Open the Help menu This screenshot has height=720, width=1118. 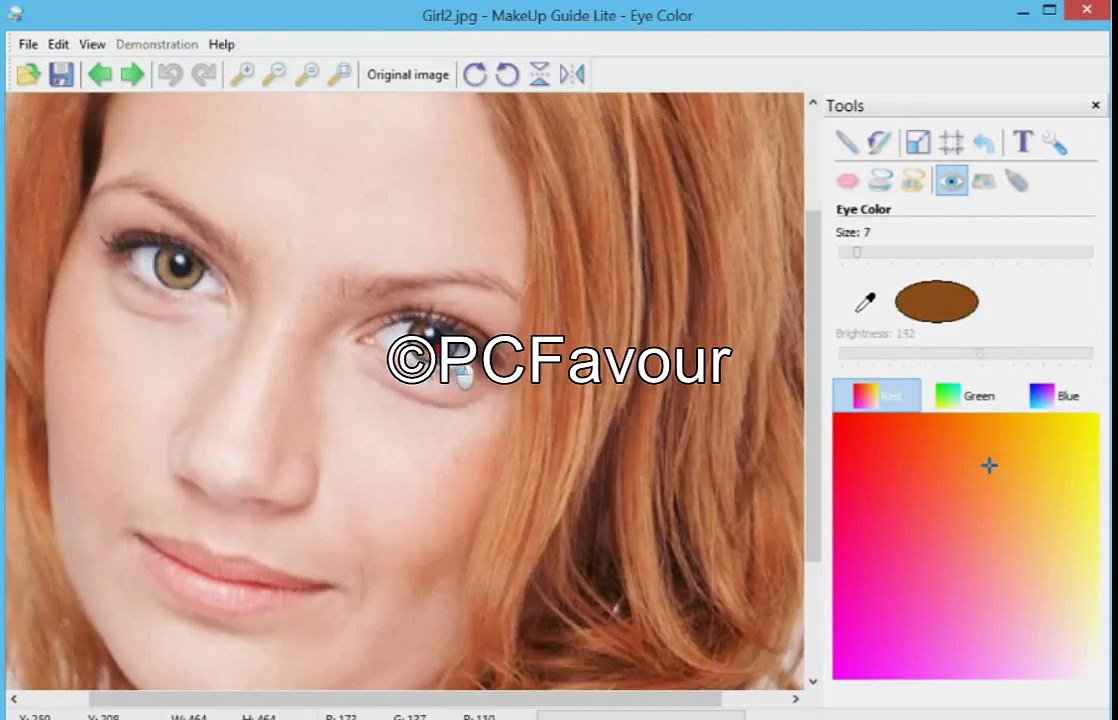coord(222,44)
